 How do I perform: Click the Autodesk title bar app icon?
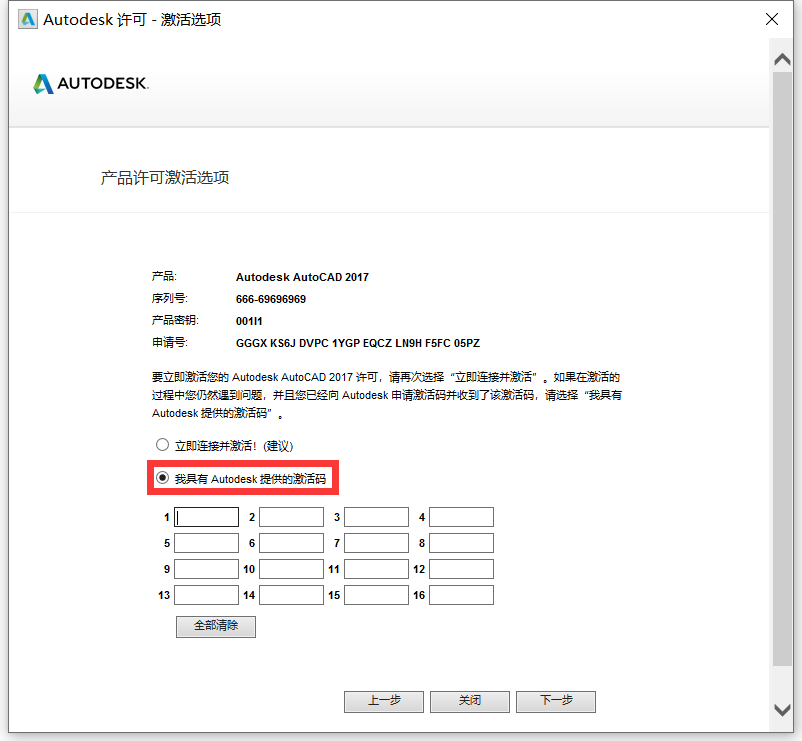28,19
